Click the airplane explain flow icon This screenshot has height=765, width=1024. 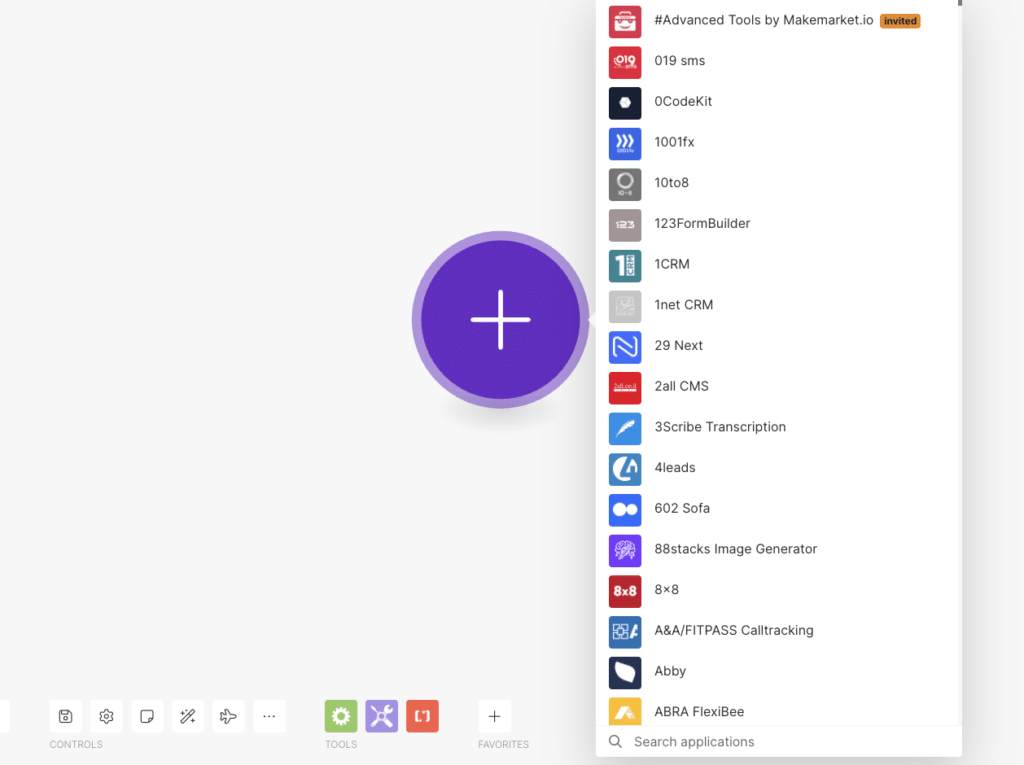(228, 716)
